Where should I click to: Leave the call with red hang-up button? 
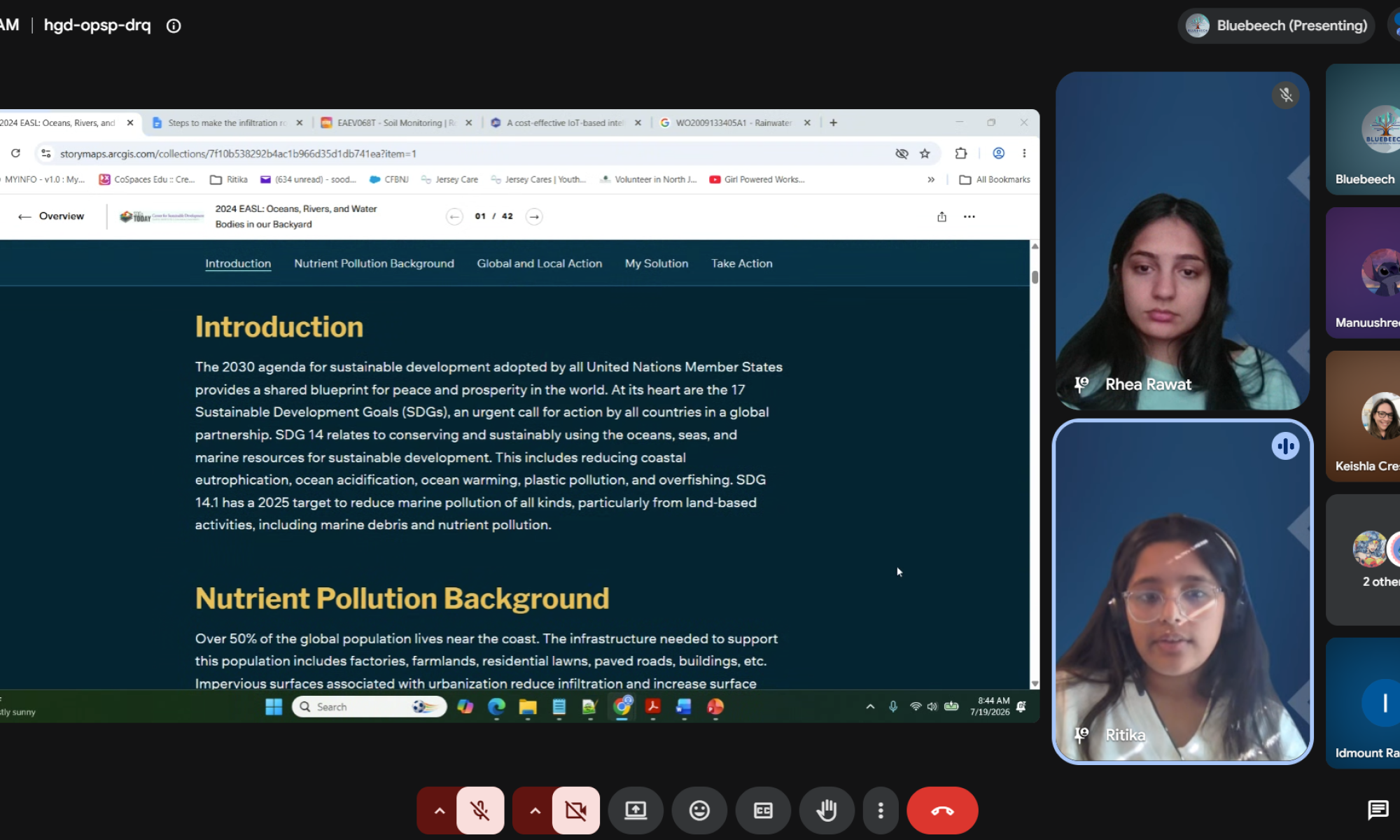click(x=942, y=811)
